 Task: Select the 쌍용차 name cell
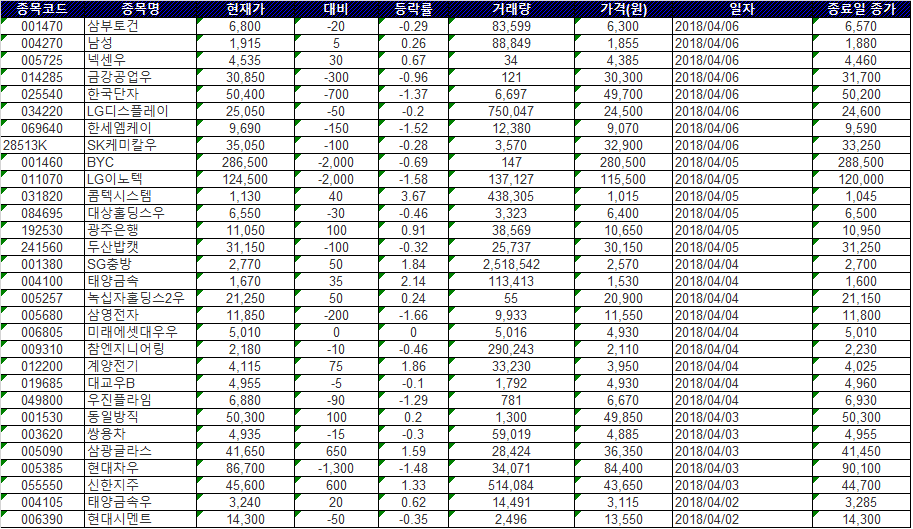pos(140,434)
